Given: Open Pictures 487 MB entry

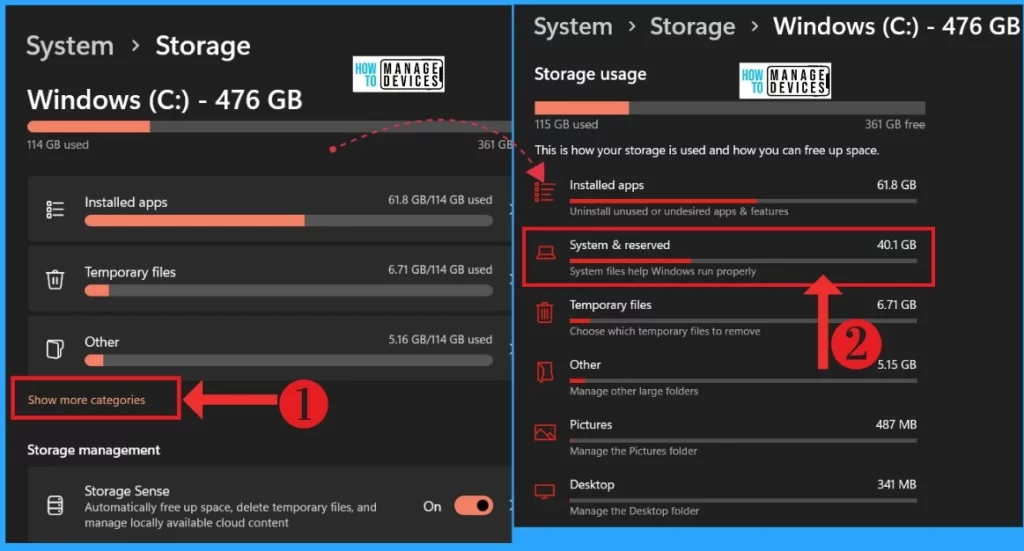Looking at the screenshot, I should (726, 437).
